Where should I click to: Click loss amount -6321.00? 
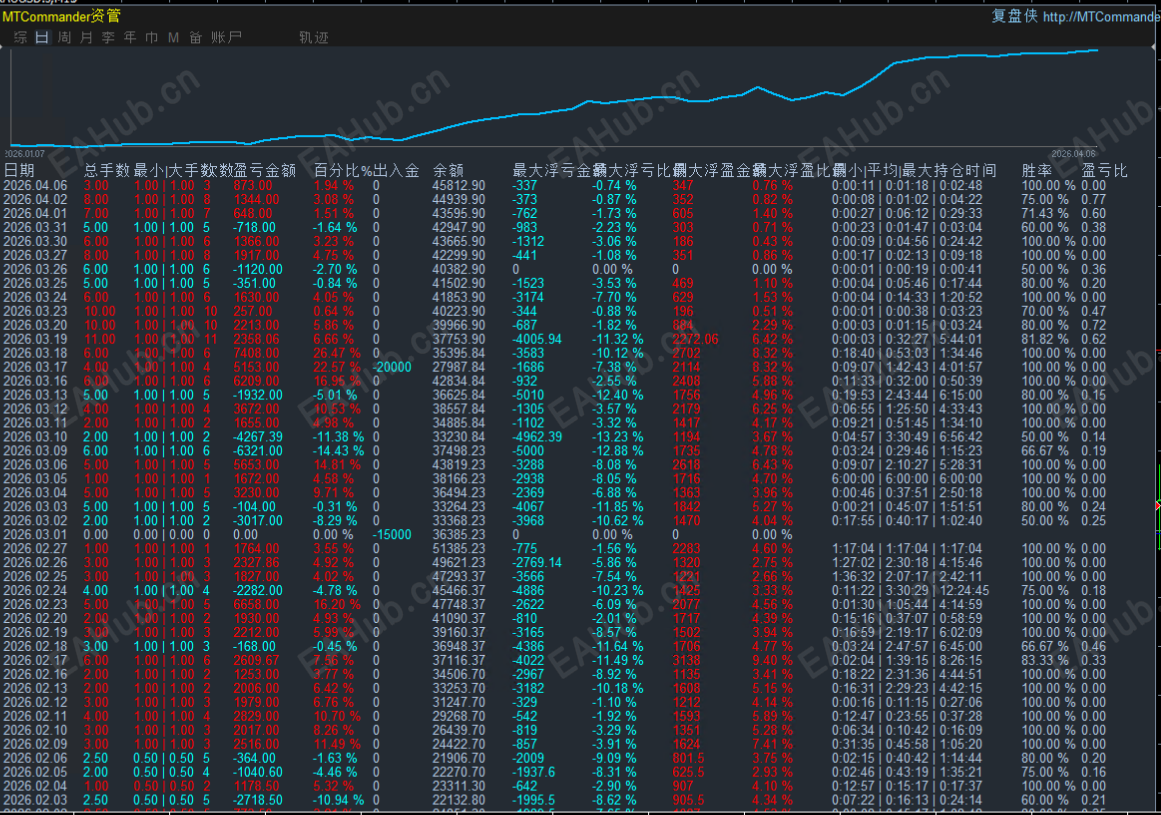point(258,451)
